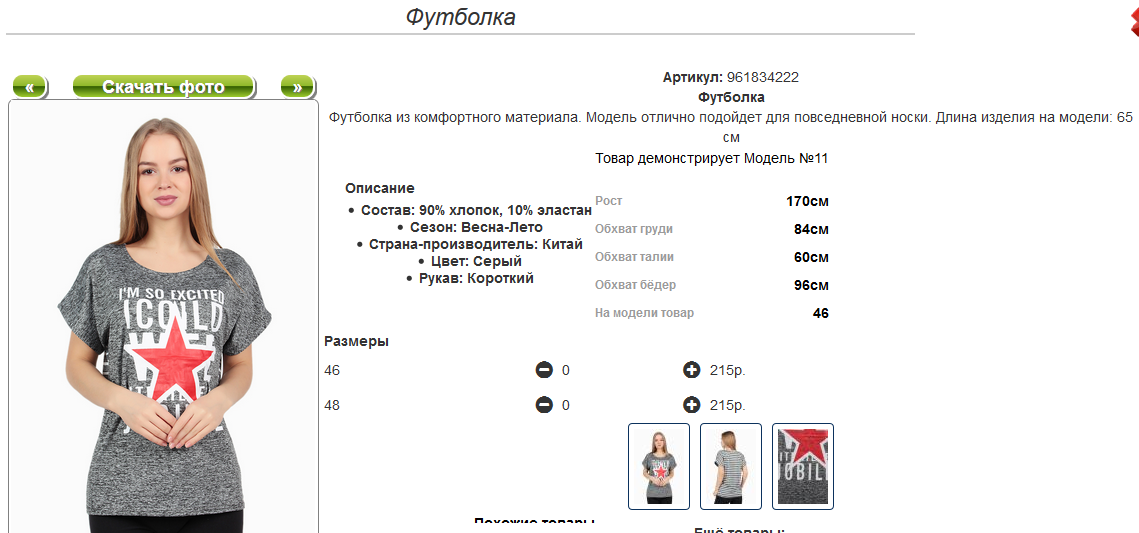This screenshot has width=1139, height=533.
Task: Click the 215р. price for size 46
Action: click(728, 371)
